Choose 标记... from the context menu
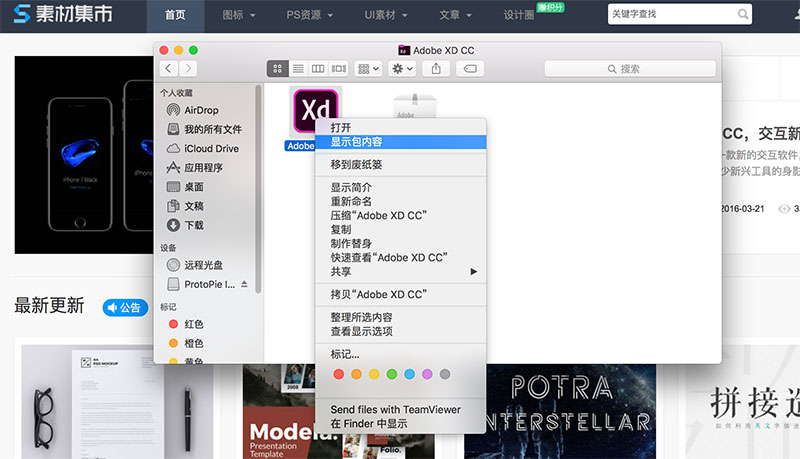 pyautogui.click(x=401, y=354)
